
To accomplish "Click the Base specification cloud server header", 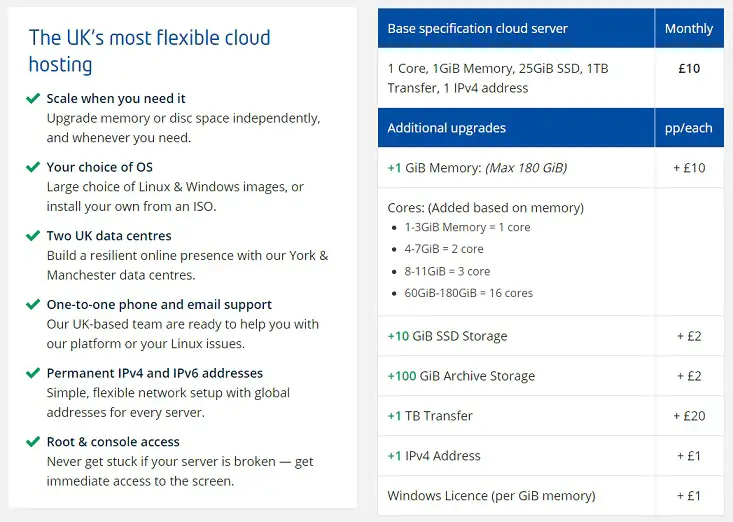I will [516, 29].
